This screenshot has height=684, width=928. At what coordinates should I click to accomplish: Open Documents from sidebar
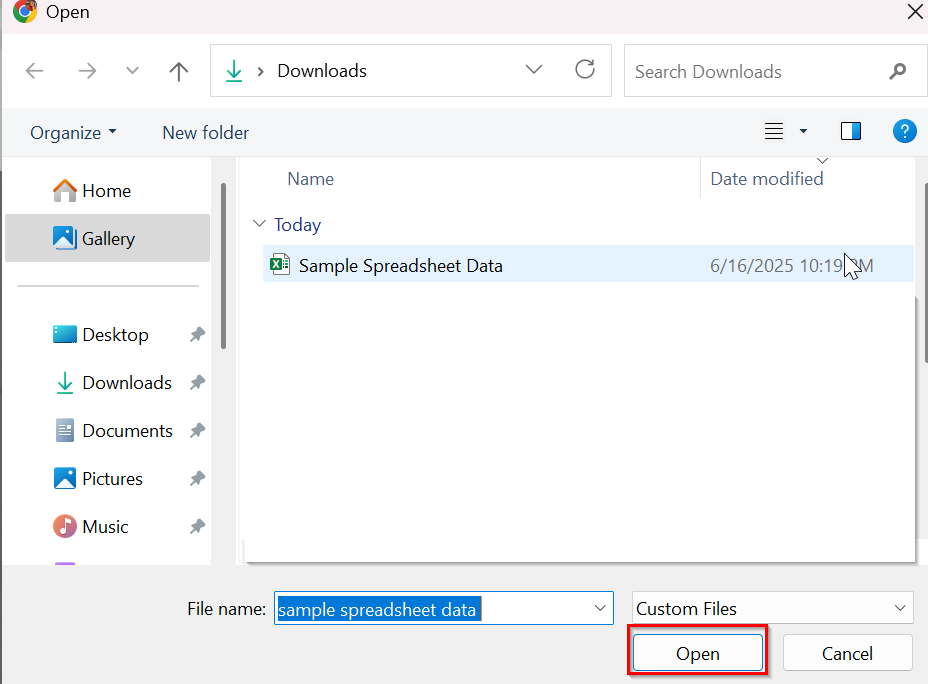(127, 431)
